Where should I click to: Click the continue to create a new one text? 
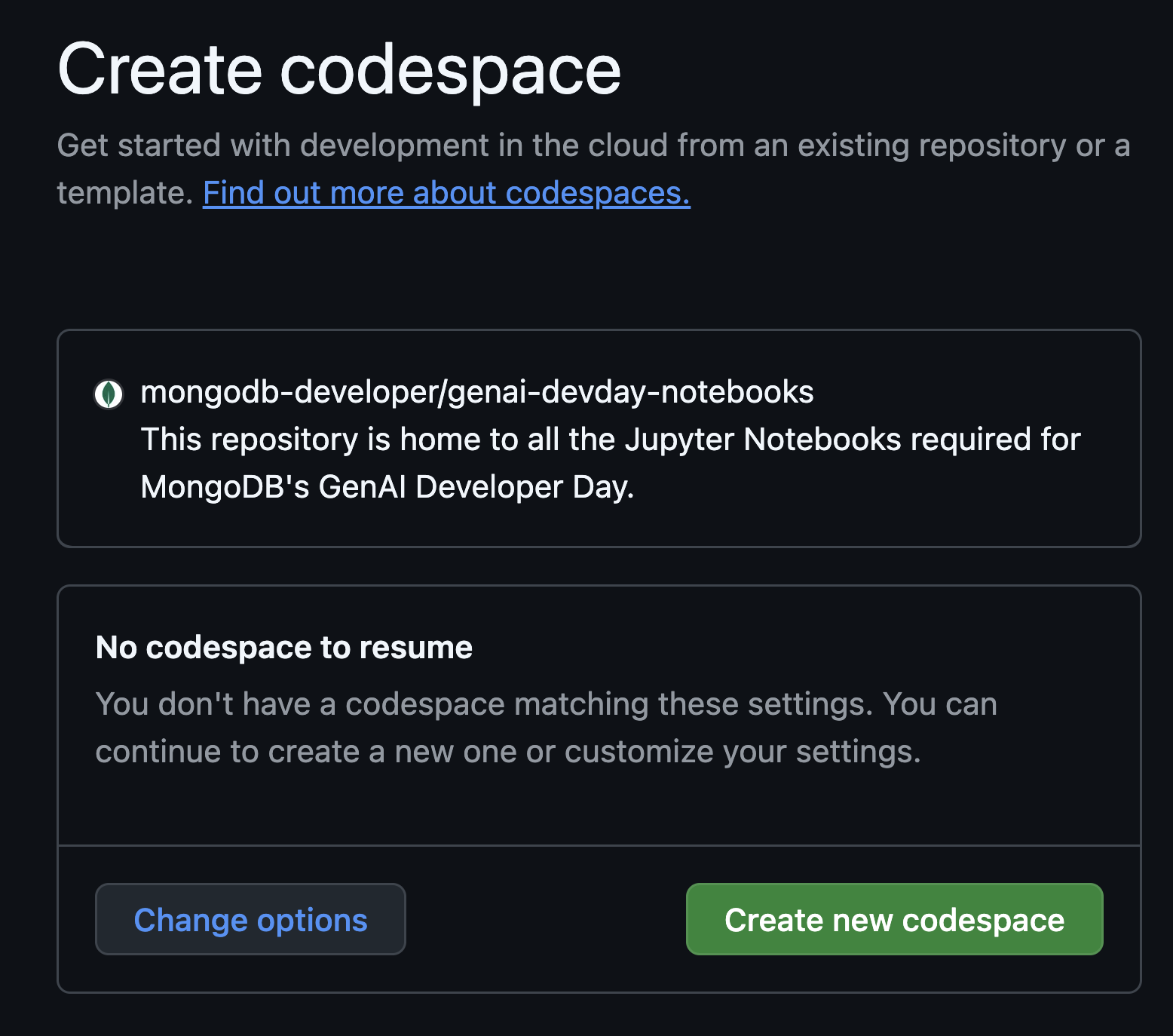(508, 752)
